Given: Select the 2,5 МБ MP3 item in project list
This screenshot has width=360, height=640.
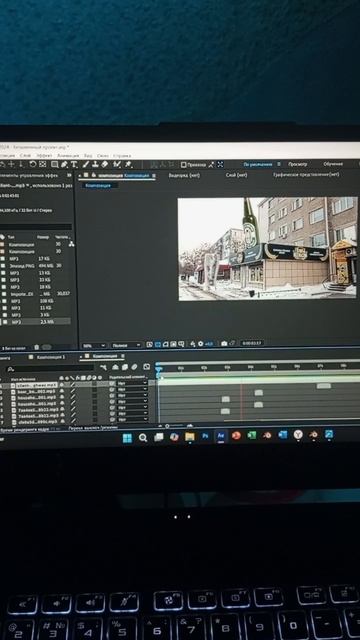Looking at the screenshot, I should 36,322.
